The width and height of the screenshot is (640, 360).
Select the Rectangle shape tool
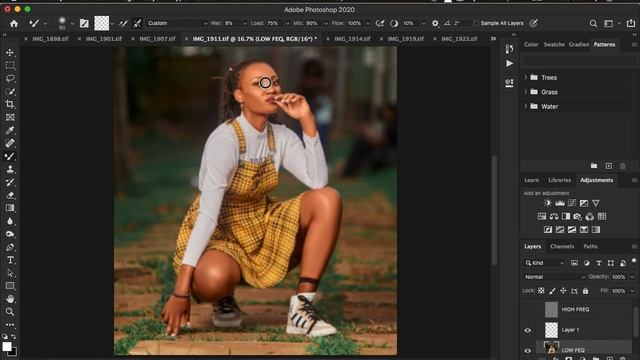[10, 286]
